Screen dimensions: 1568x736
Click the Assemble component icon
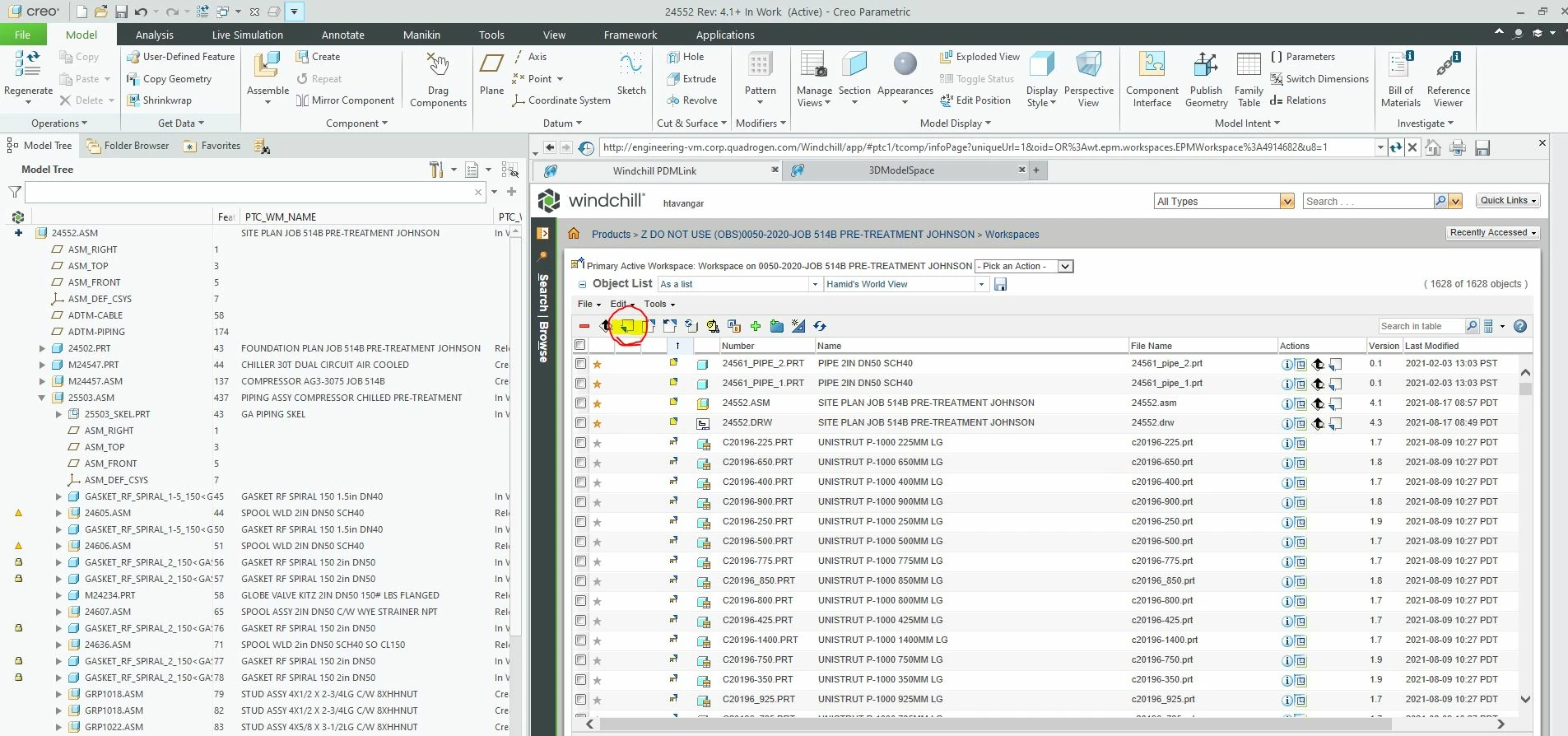coord(267,66)
